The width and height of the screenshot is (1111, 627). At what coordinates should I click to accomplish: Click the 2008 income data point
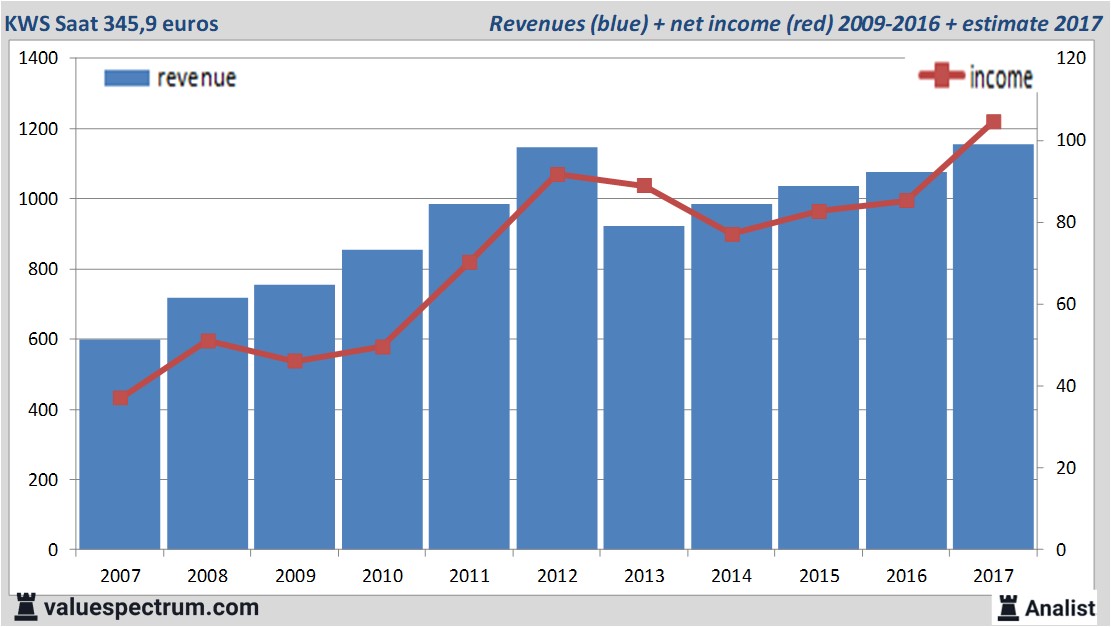[x=208, y=341]
